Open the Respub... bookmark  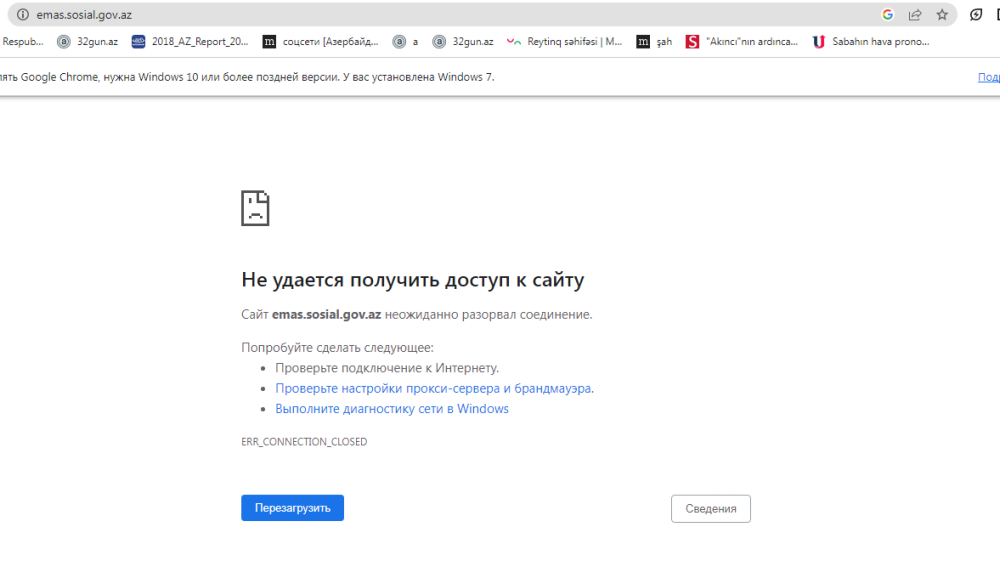pos(22,42)
